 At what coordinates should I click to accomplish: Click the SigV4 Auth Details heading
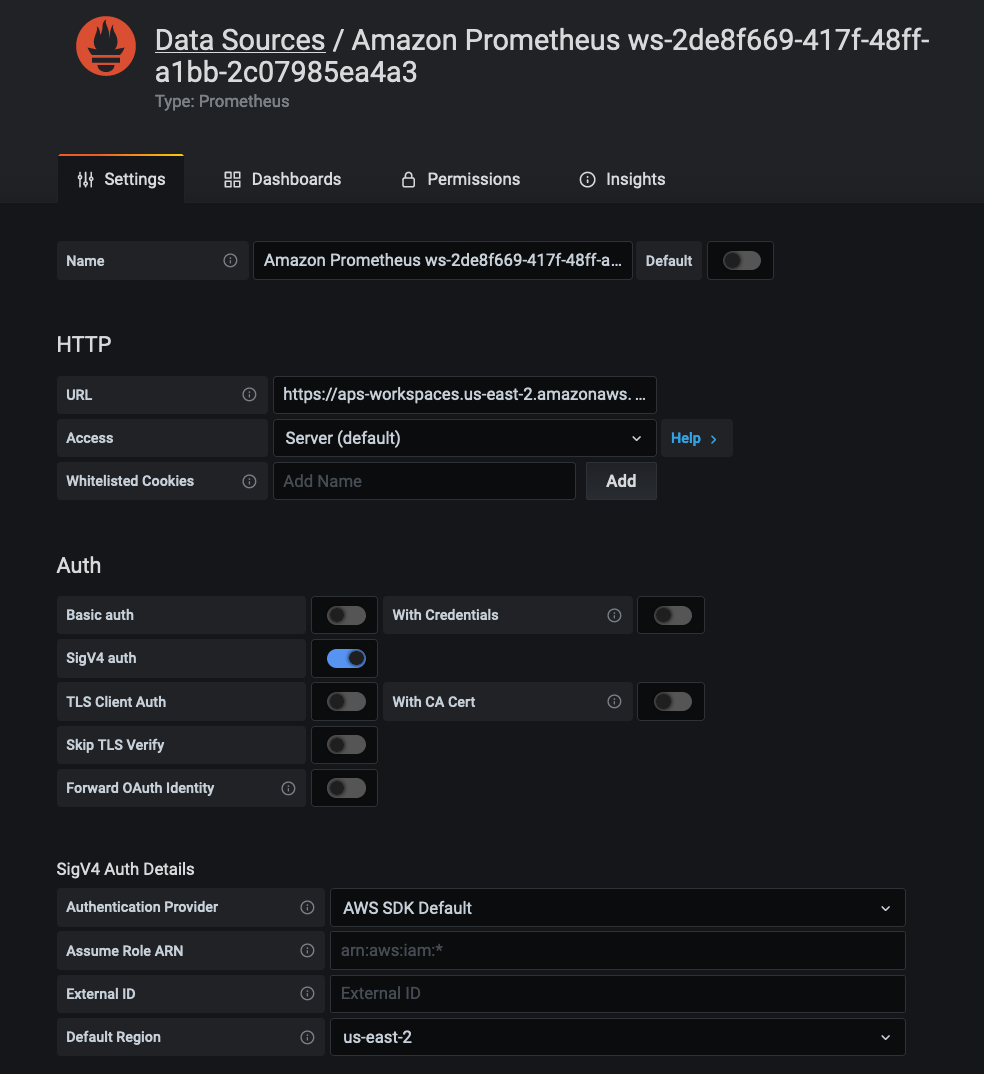click(x=125, y=869)
